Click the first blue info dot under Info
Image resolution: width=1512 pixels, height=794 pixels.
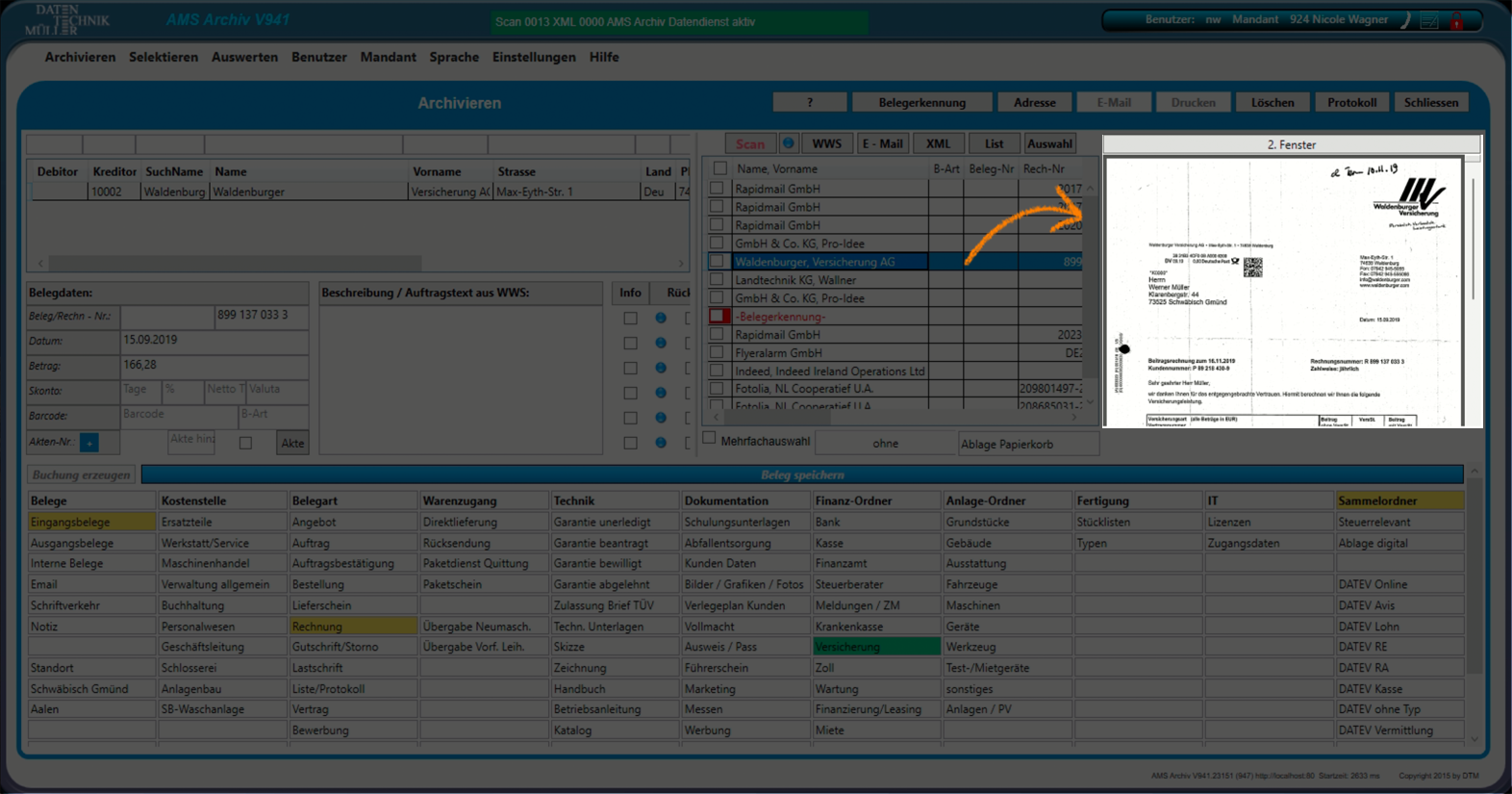(661, 318)
